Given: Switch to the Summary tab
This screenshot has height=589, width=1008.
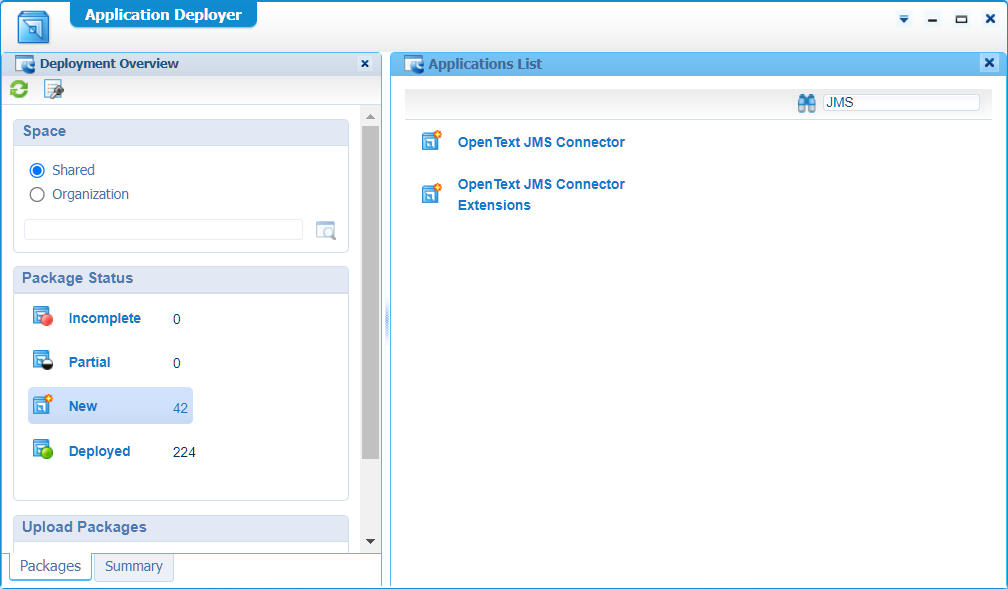Looking at the screenshot, I should point(133,566).
